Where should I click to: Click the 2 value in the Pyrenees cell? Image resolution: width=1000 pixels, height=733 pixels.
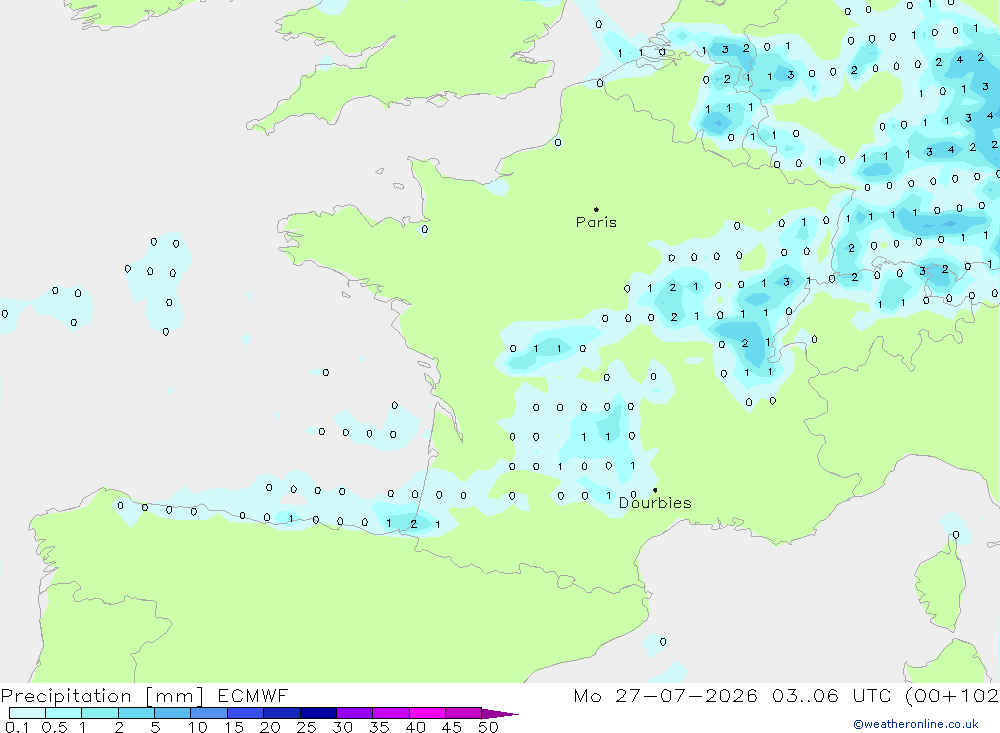413,524
